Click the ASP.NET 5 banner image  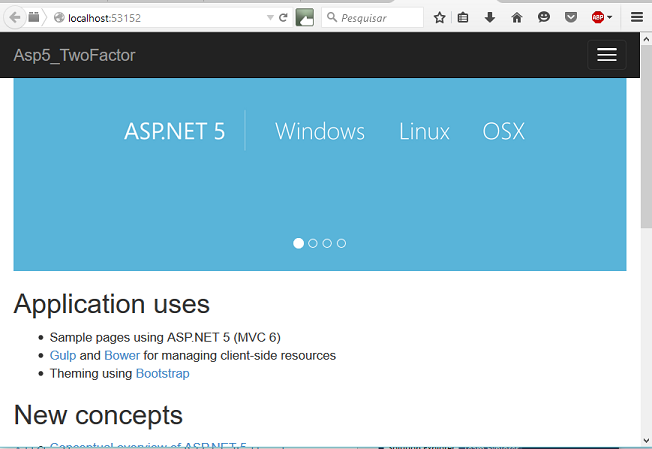pyautogui.click(x=320, y=175)
